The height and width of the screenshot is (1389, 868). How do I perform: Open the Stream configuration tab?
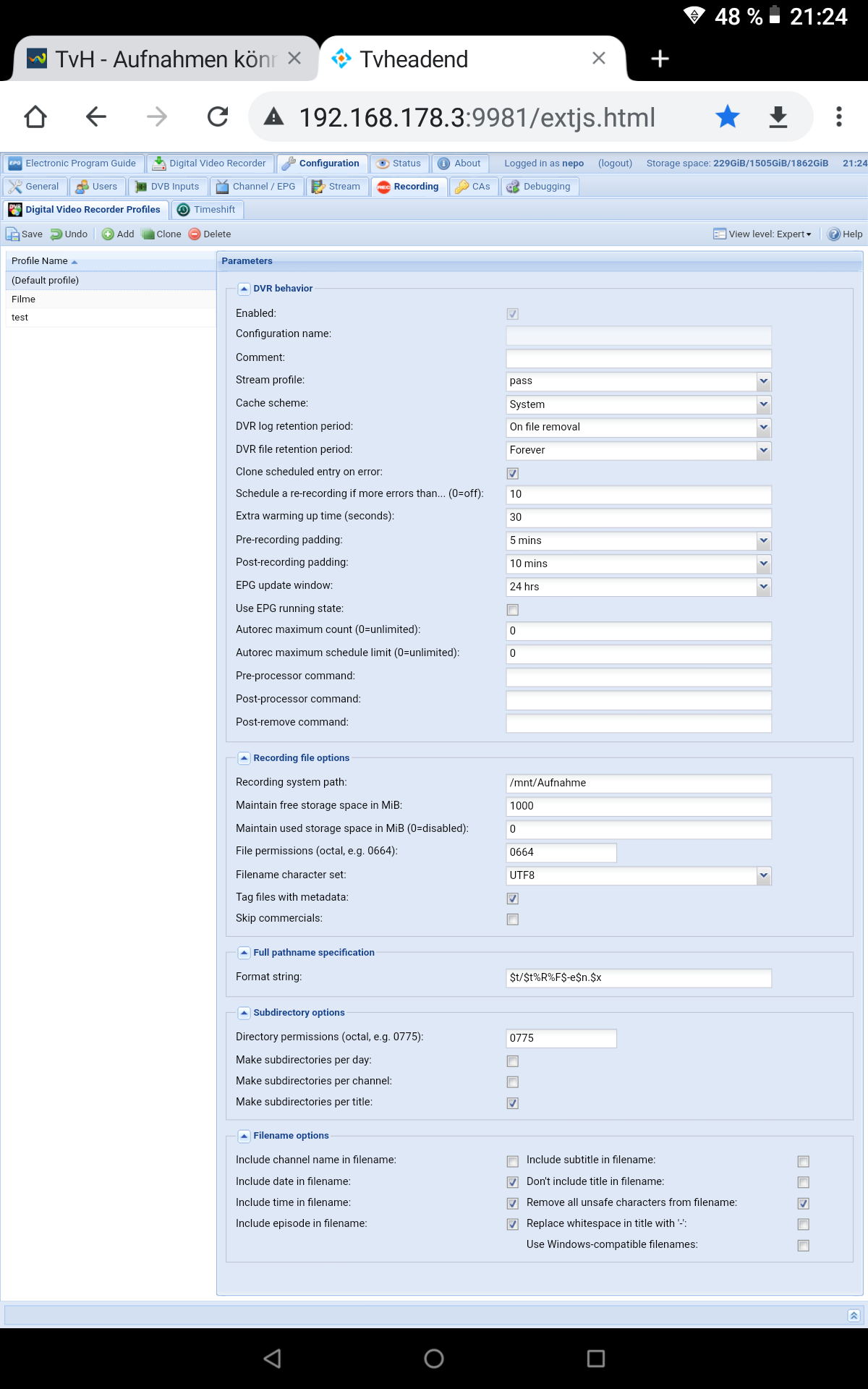(x=336, y=187)
